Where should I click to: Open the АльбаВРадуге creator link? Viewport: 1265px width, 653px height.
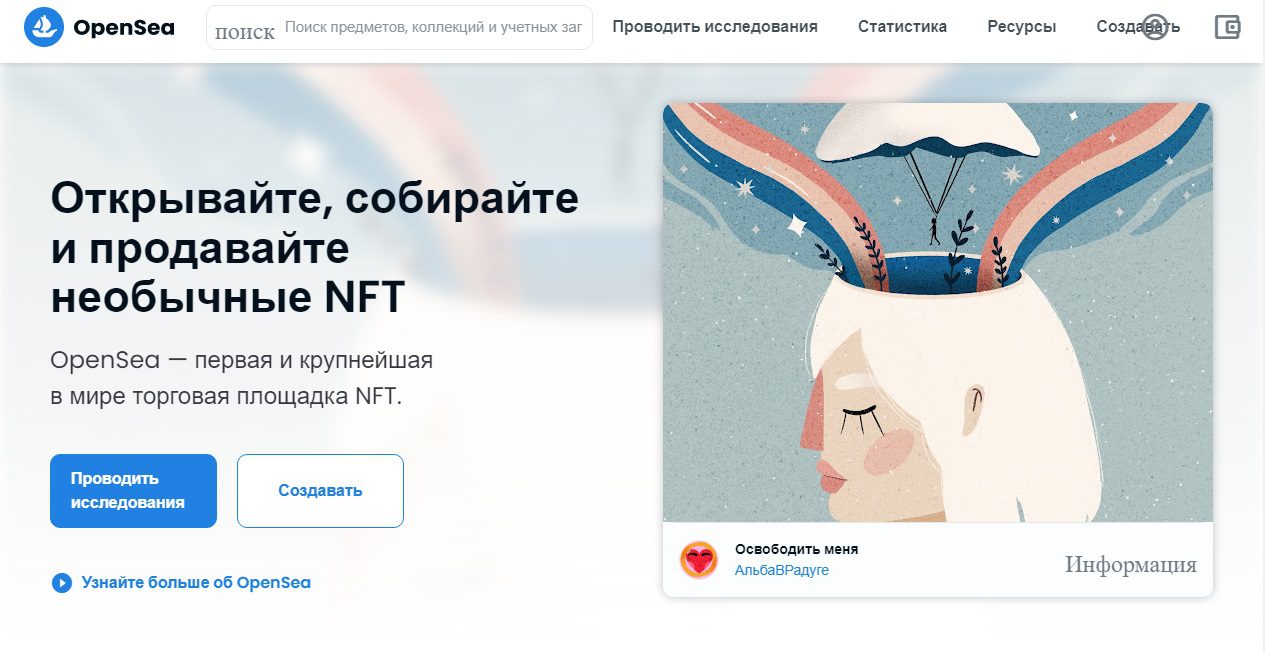[x=782, y=570]
